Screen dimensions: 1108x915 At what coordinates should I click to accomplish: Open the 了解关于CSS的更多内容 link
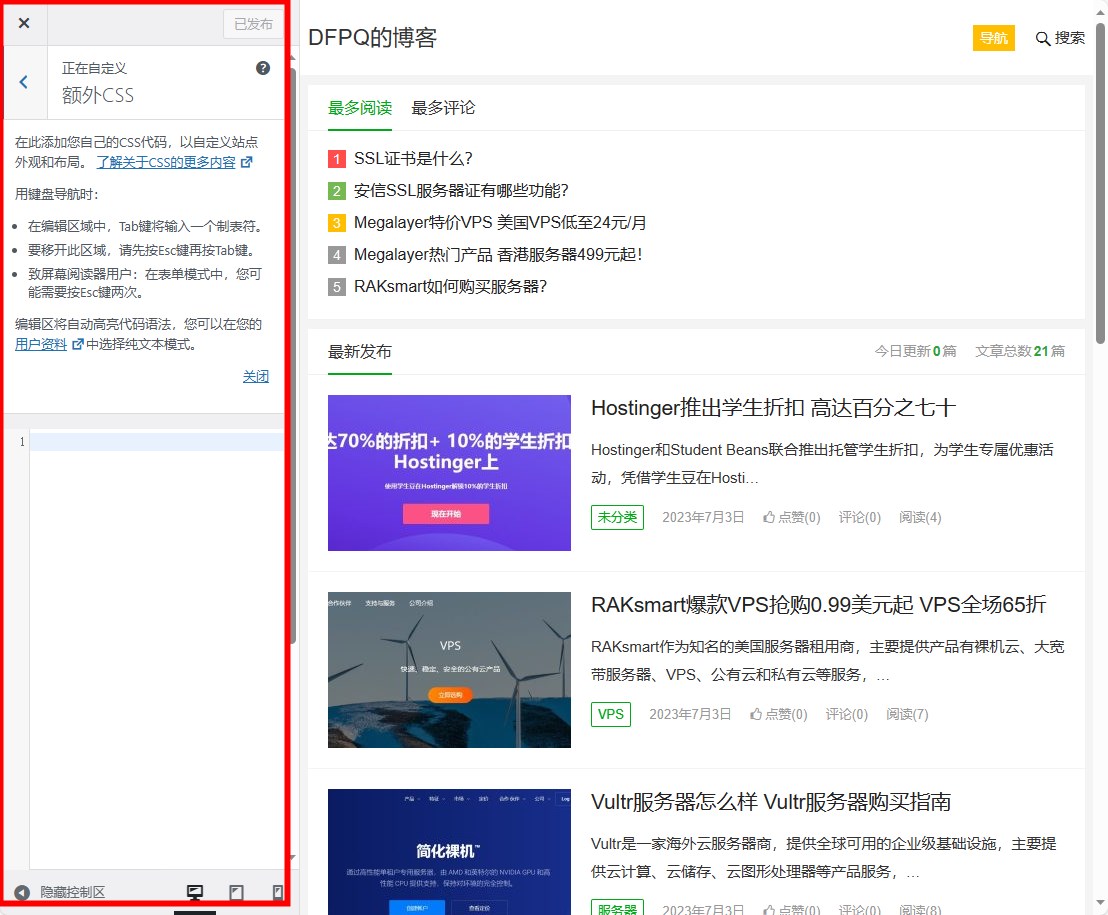tap(166, 162)
